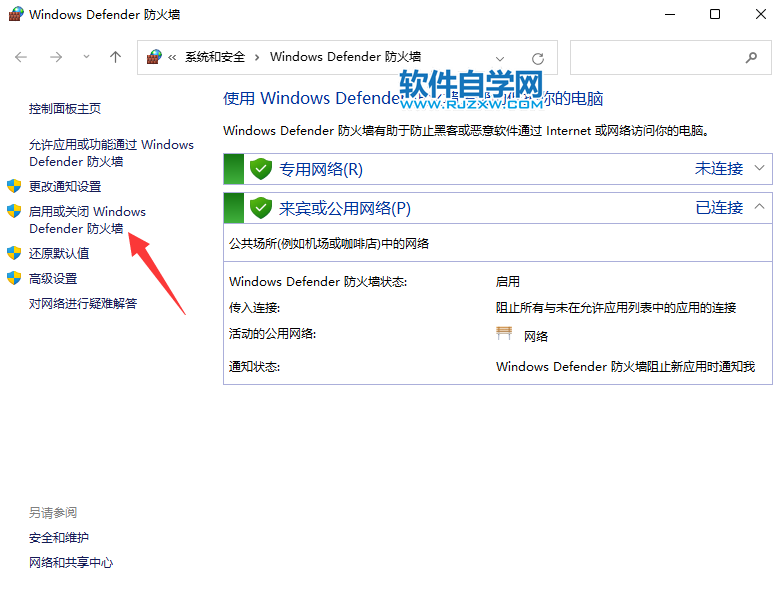Click the search magnifier icon
The image size is (784, 591).
point(751,58)
